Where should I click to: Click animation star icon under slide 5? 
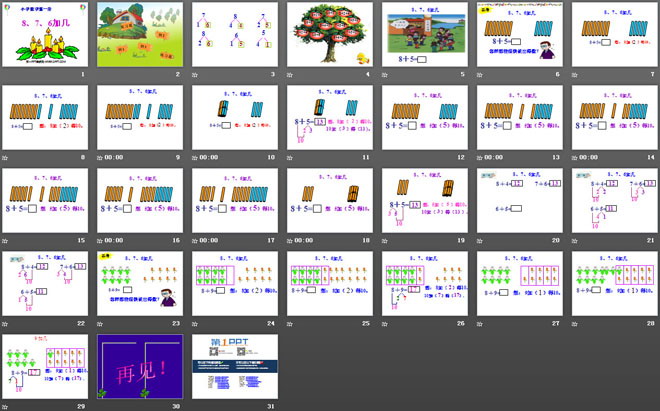(384, 75)
